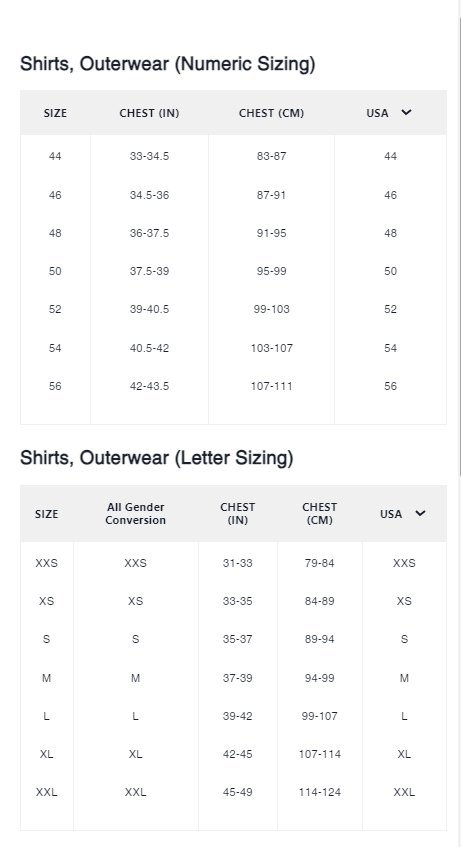Click M in the letter table USA column

404,678
